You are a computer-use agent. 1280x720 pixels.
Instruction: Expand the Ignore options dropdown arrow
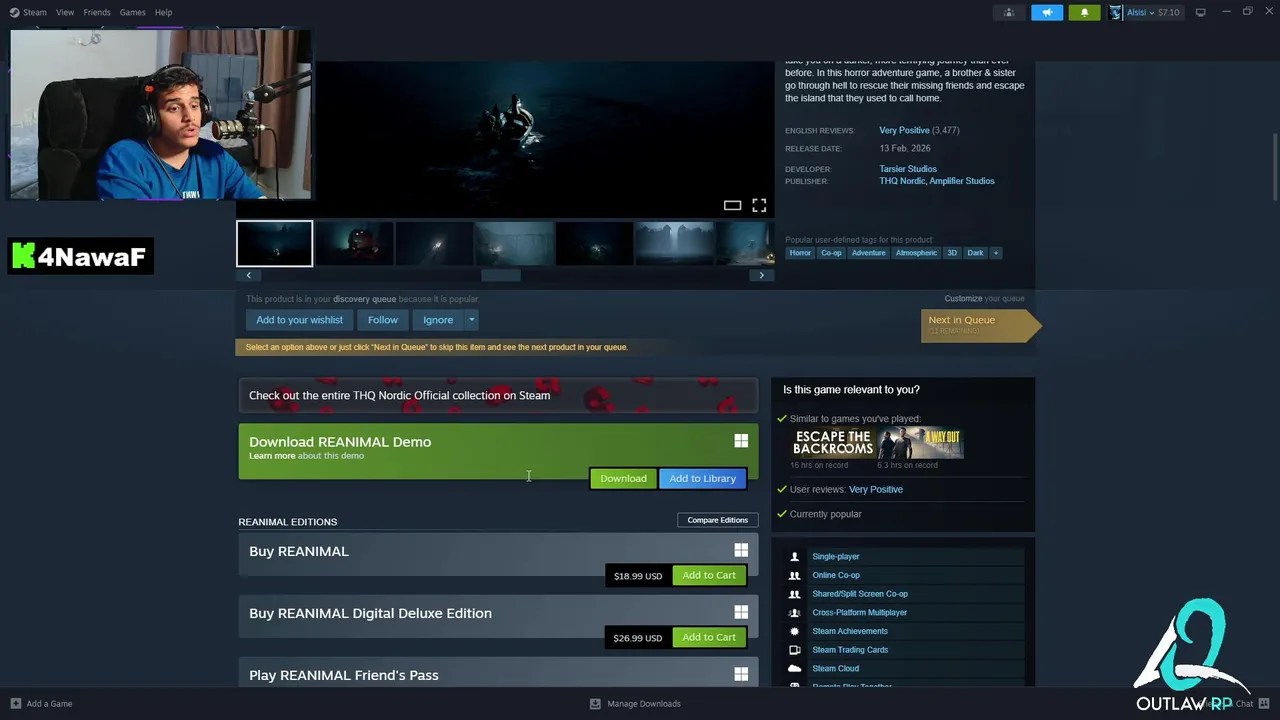point(471,320)
